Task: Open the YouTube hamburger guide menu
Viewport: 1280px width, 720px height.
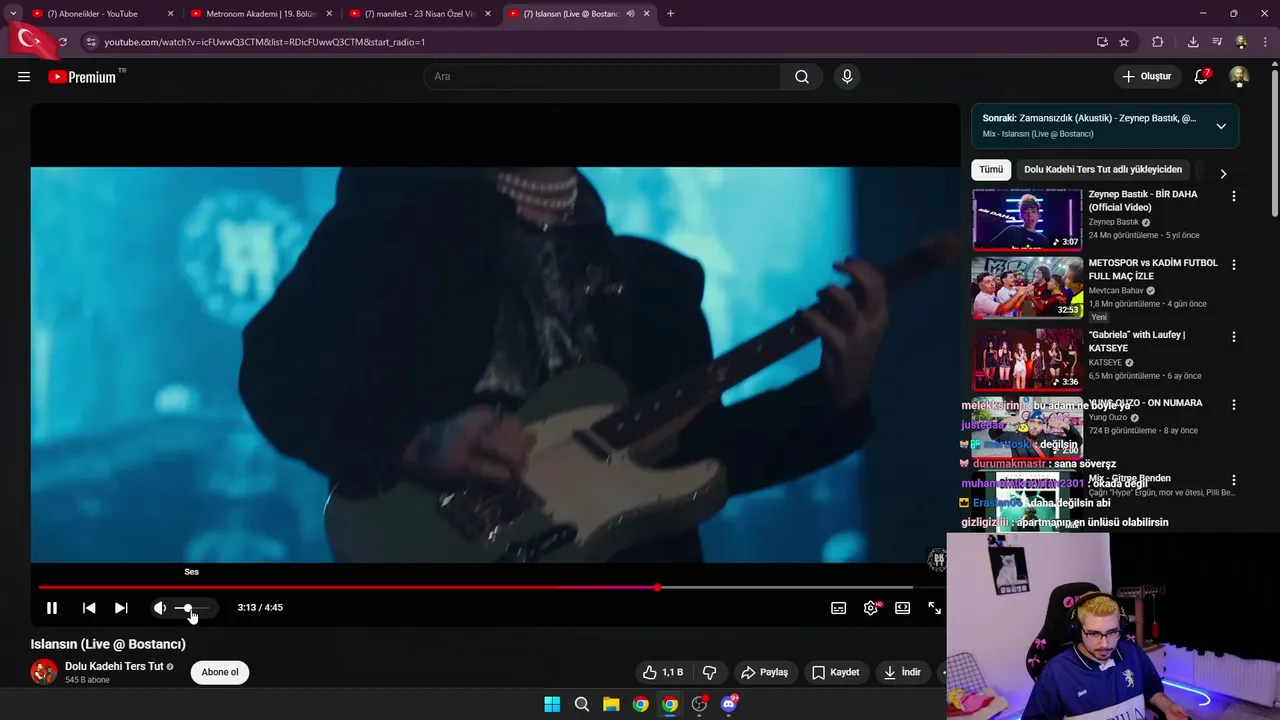Action: (x=24, y=77)
